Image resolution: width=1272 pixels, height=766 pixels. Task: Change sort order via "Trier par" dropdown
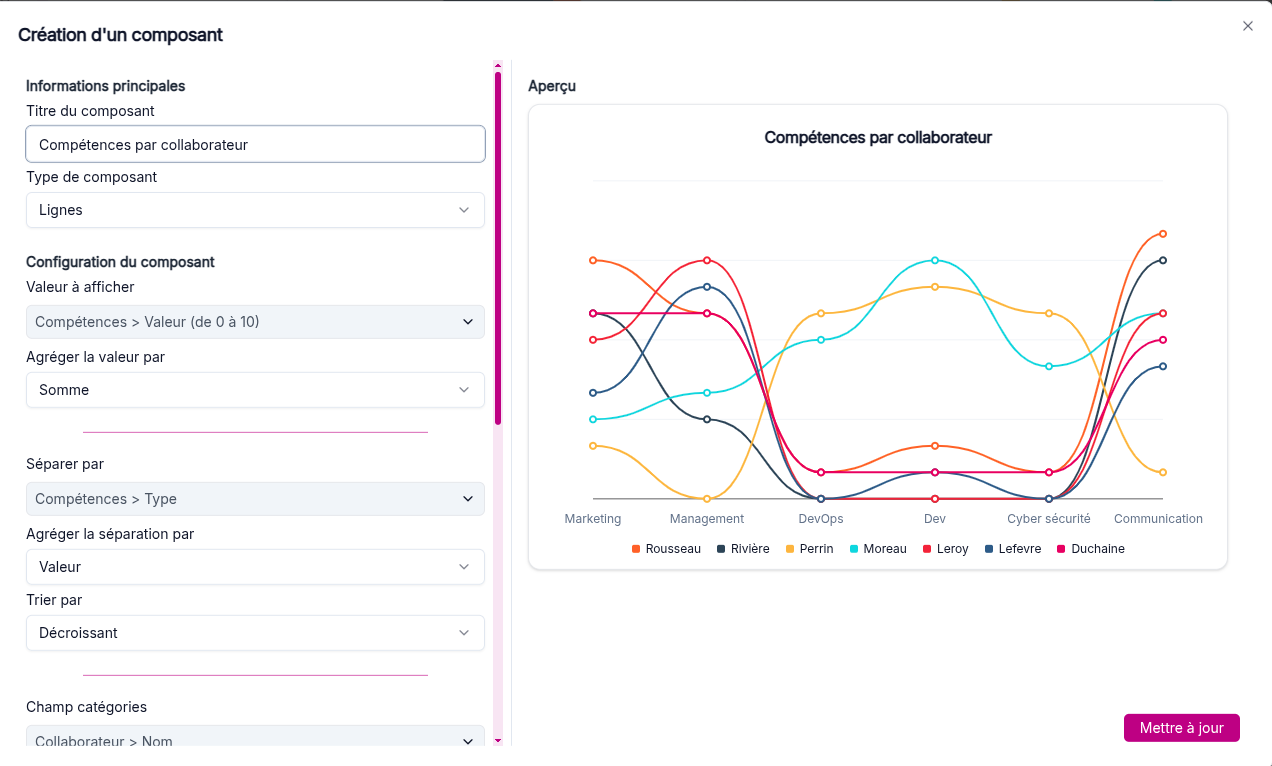pyautogui.click(x=254, y=633)
